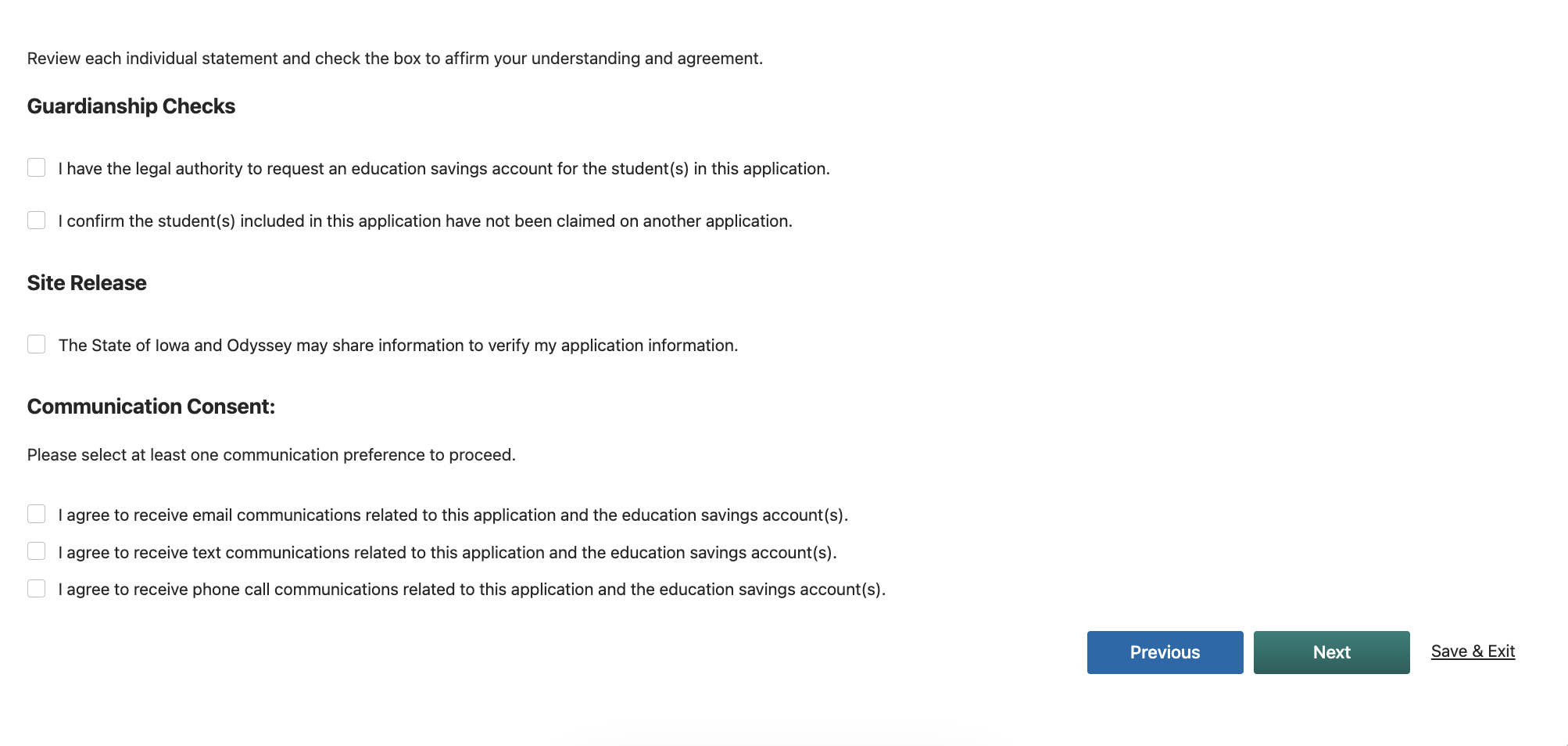Check the legal authority checkbox
Screen dimensions: 1568x746
36,167
